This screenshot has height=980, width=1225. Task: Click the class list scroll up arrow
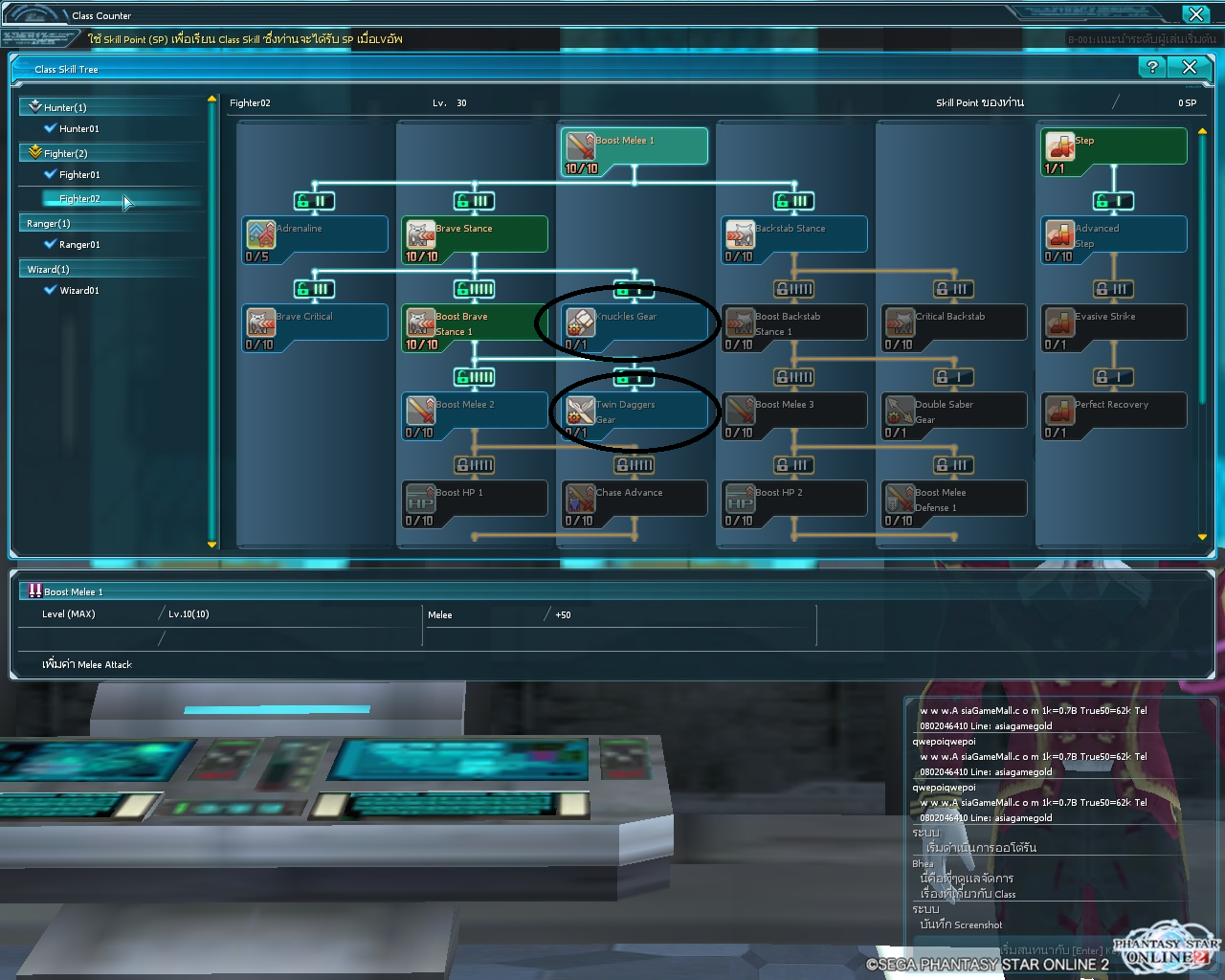point(212,100)
